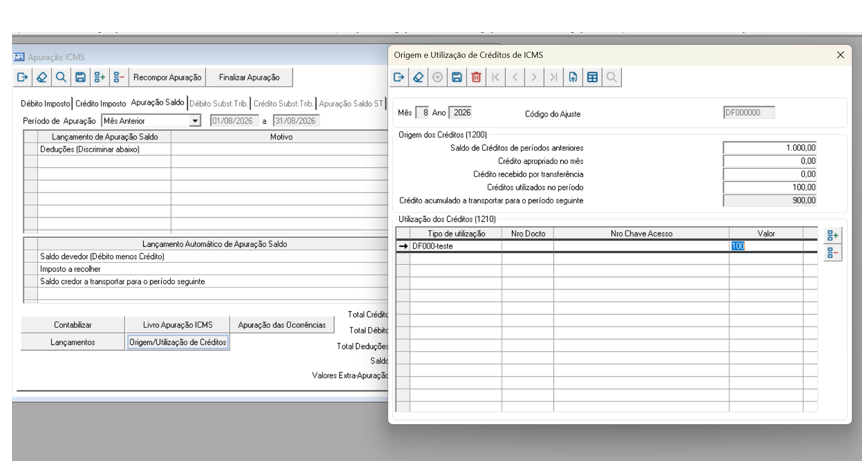Click document export icon in credits toolbar
Viewport: 868px width, 468px height.
pyautogui.click(x=573, y=78)
